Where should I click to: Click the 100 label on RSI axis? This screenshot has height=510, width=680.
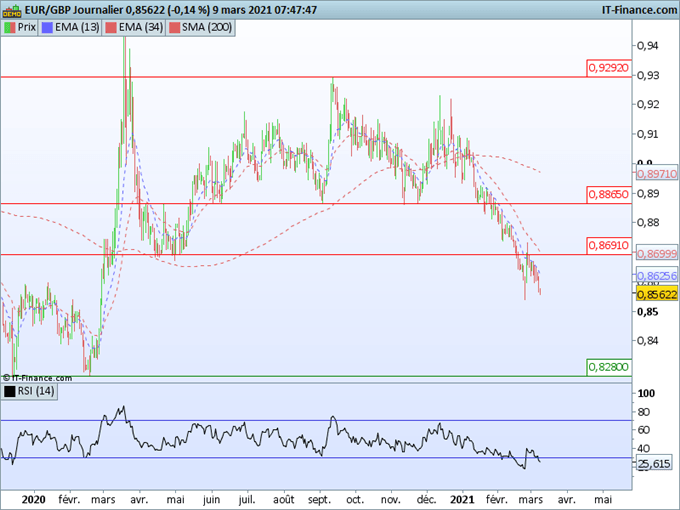(646, 393)
